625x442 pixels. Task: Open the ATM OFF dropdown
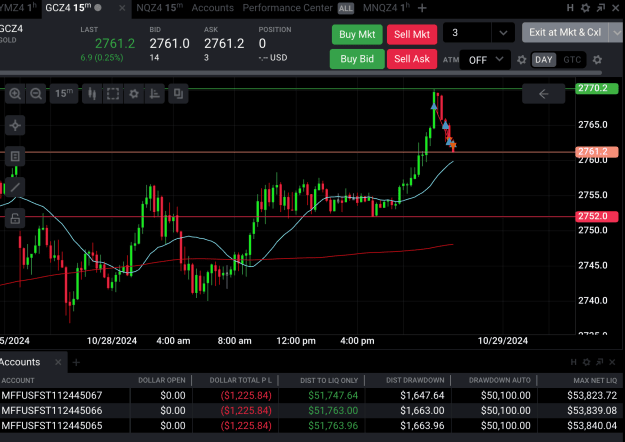pyautogui.click(x=485, y=60)
